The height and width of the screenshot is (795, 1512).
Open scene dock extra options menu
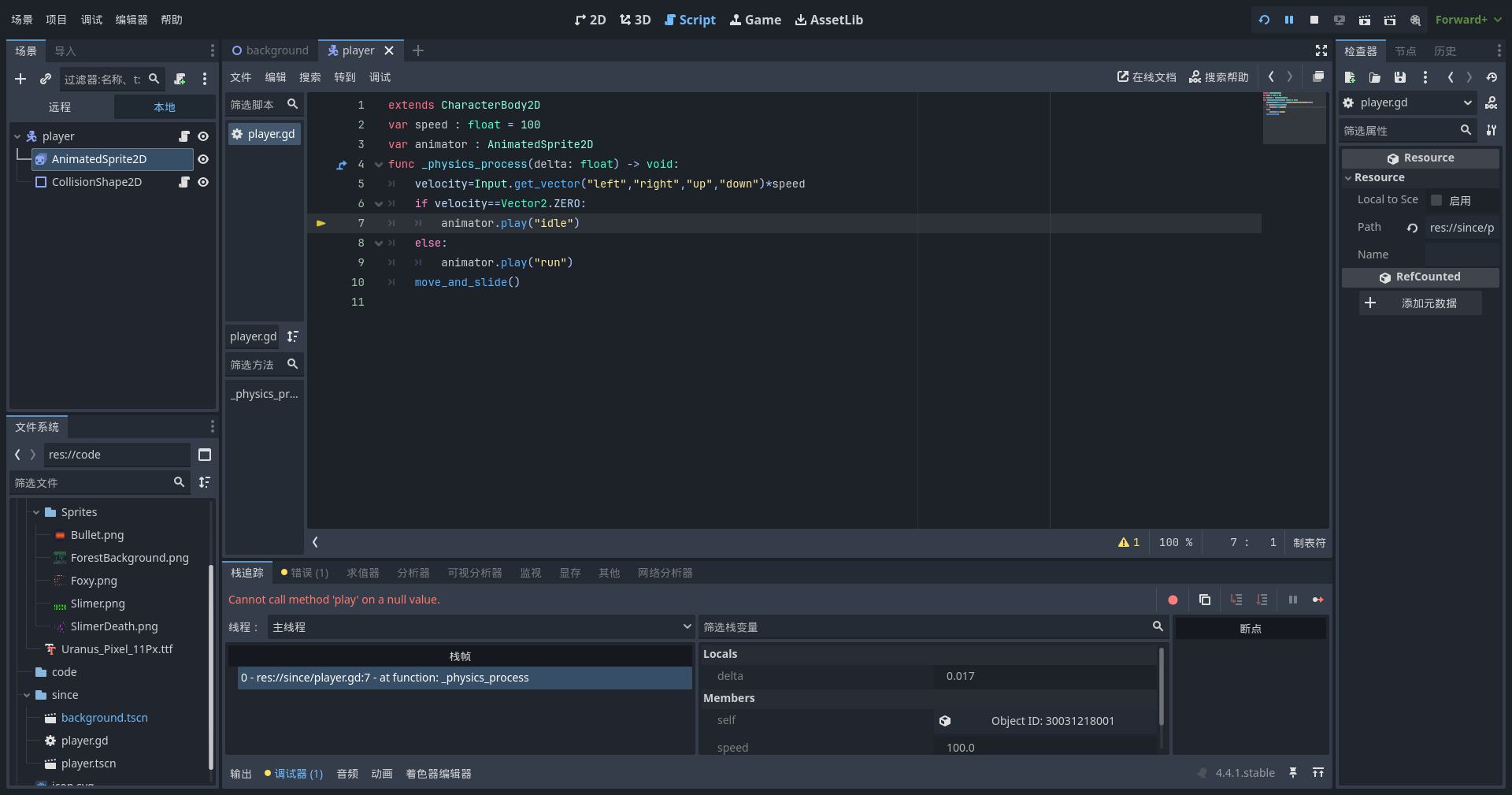[x=205, y=79]
